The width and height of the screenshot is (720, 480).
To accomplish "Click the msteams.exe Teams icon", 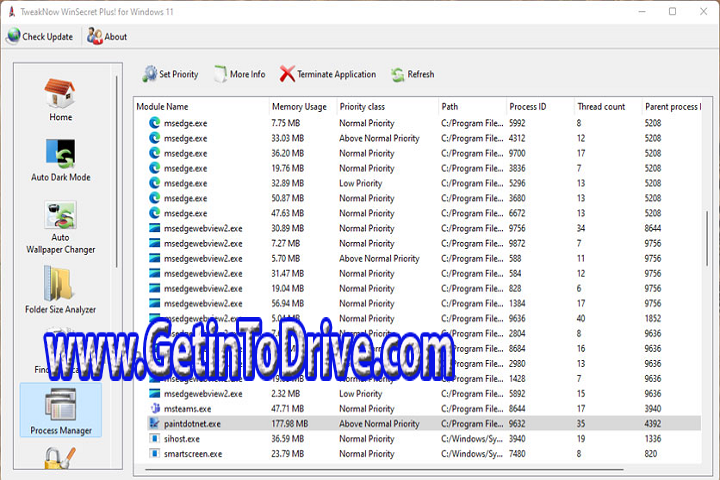I will click(155, 408).
